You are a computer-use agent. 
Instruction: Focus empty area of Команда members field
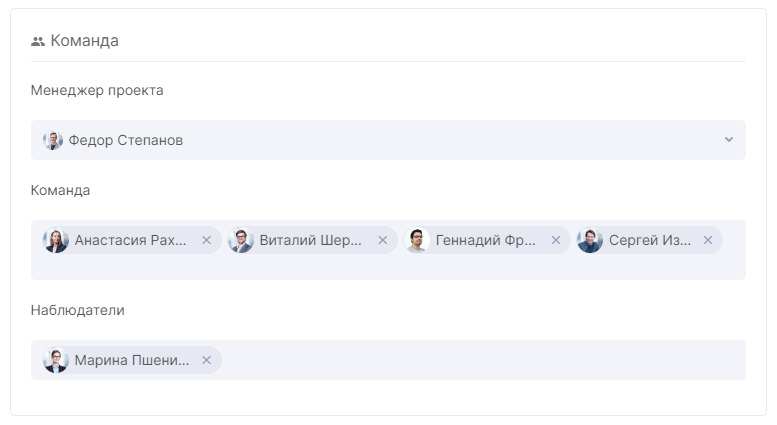pos(388,267)
